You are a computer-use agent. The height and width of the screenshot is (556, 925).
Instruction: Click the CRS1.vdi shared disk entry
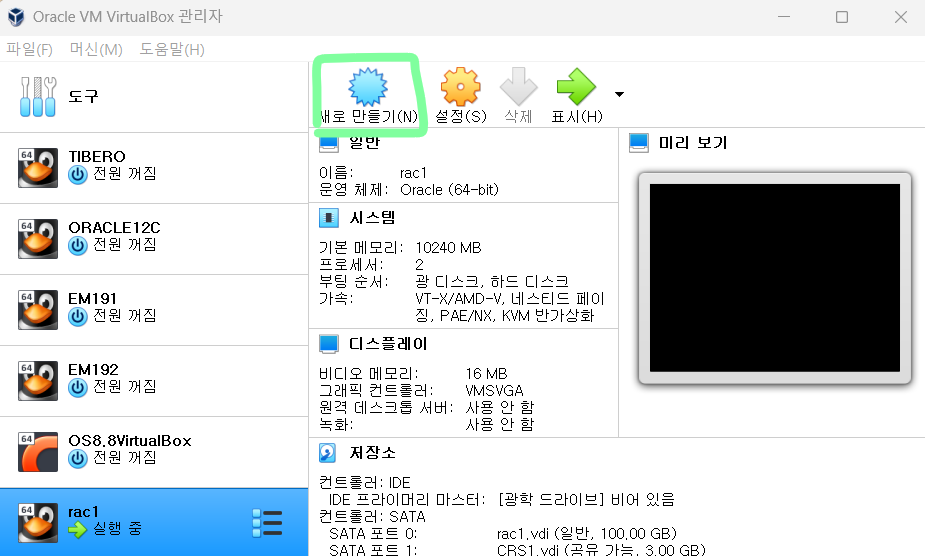[601, 550]
